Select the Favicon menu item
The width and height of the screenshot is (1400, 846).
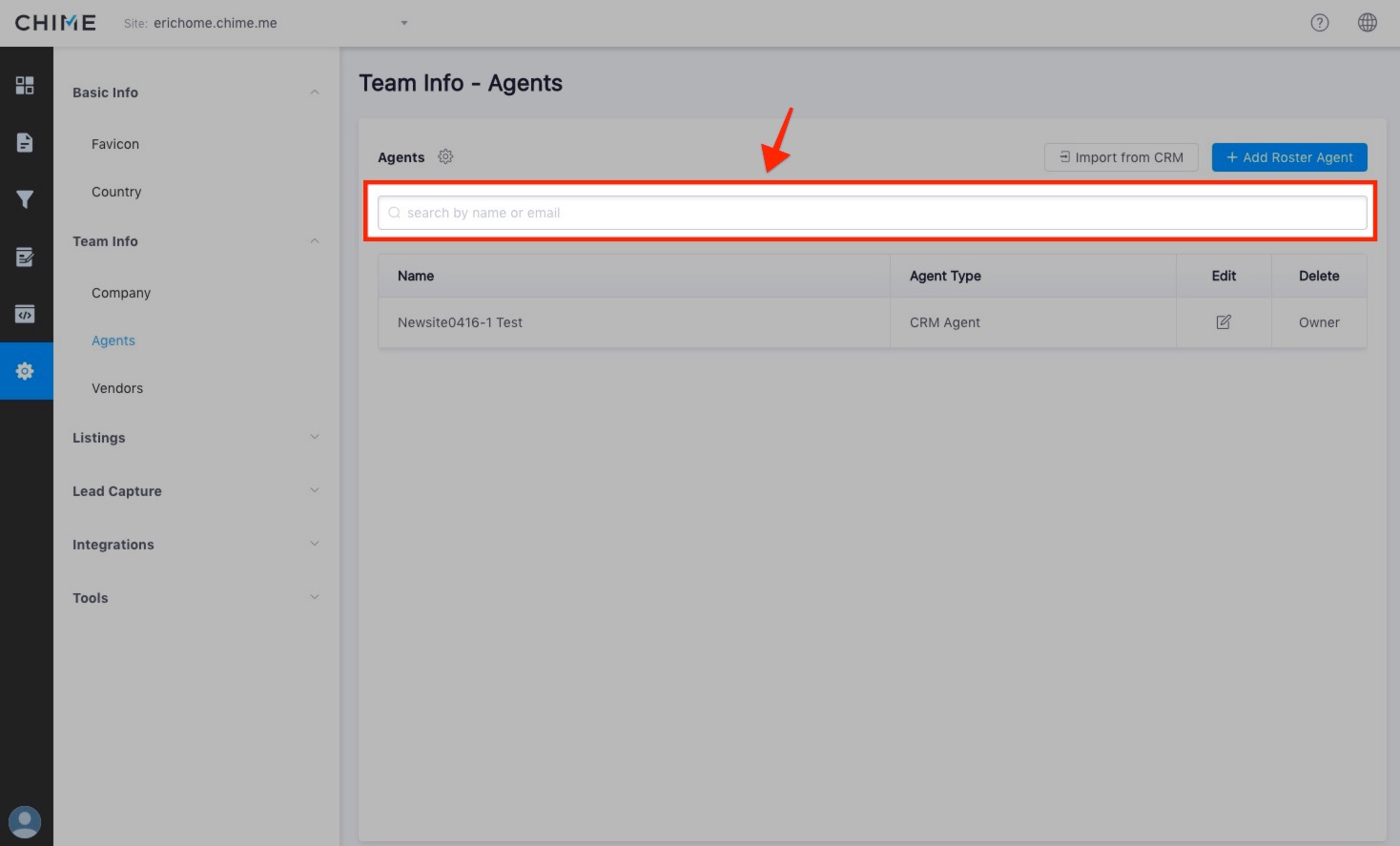point(115,144)
